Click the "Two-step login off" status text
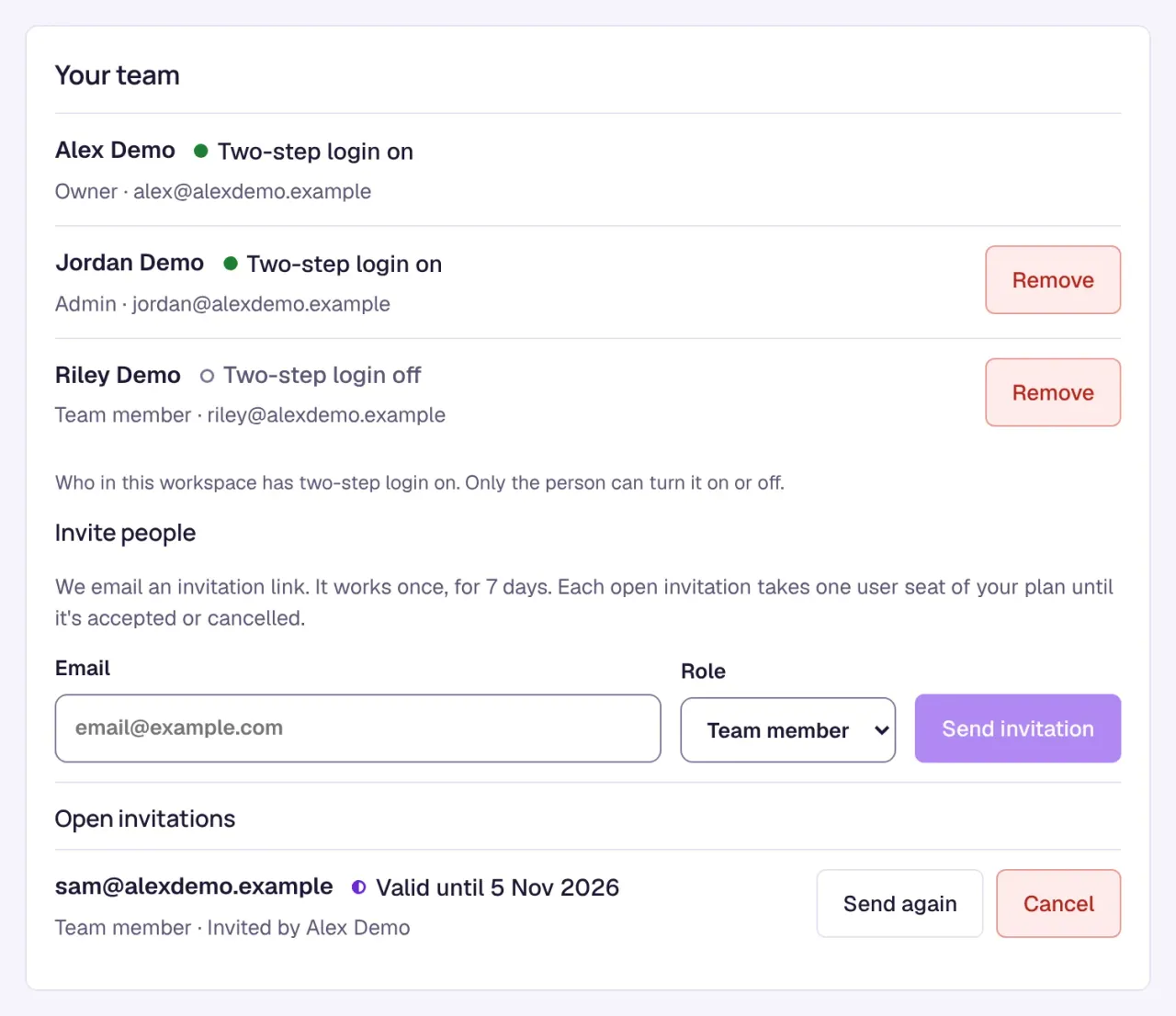This screenshot has height=1016, width=1176. coord(322,375)
